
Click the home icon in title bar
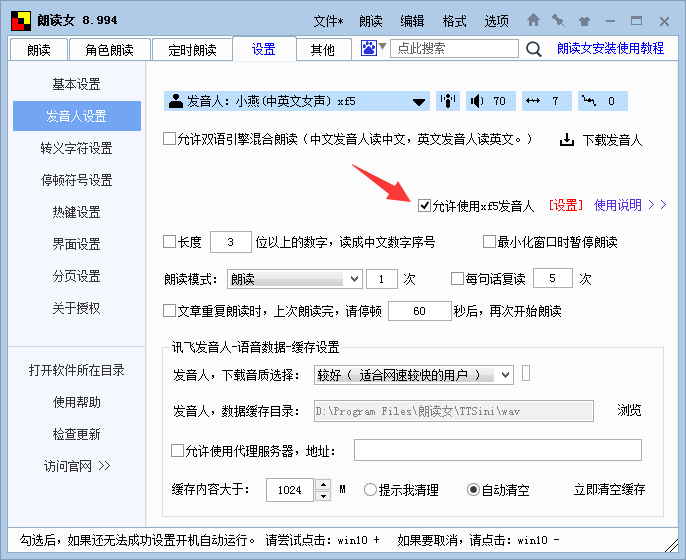533,20
